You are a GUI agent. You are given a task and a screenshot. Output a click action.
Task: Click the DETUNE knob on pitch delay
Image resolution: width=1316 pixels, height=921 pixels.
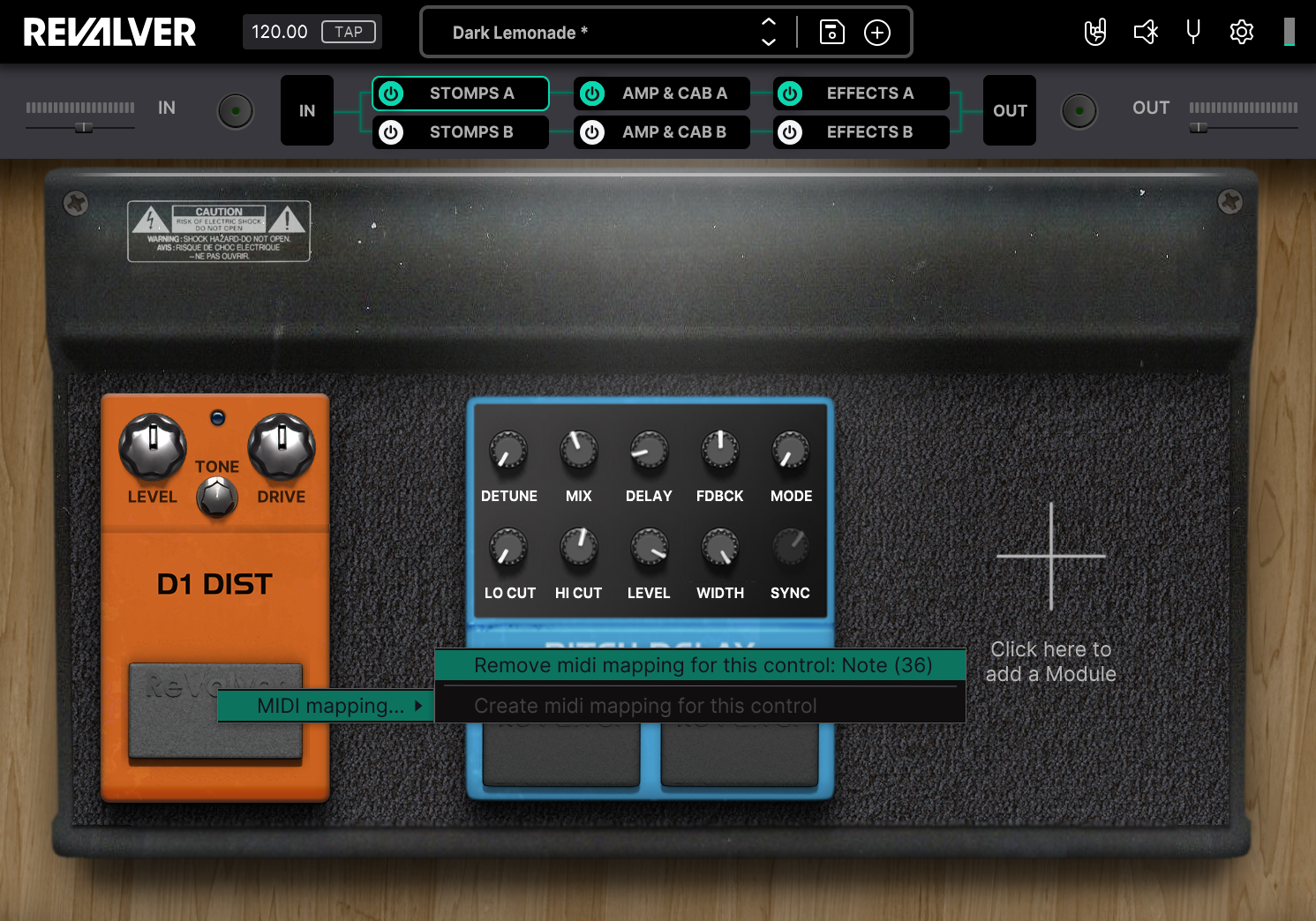(508, 451)
